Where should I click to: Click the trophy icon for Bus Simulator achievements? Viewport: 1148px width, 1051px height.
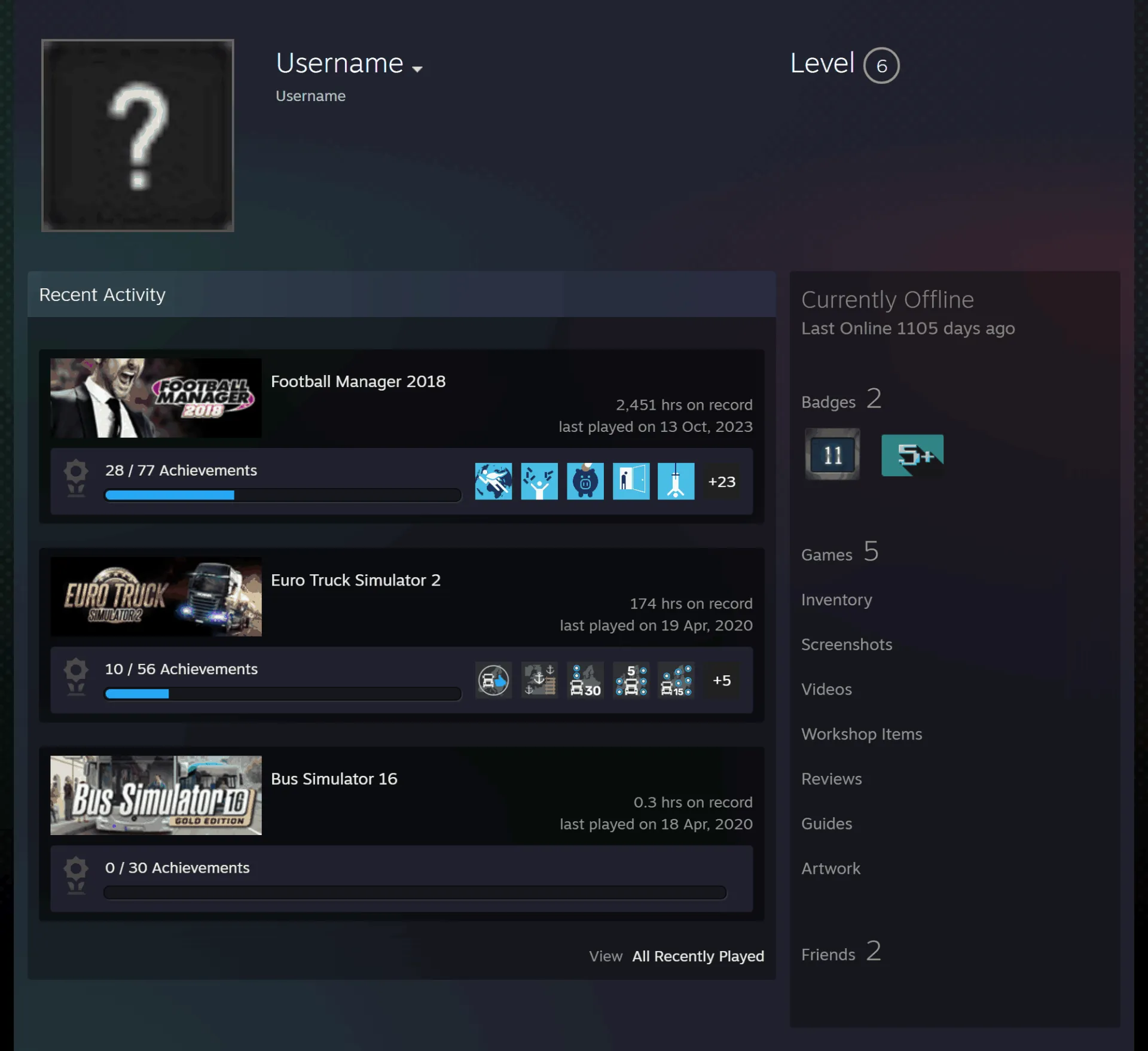tap(76, 876)
